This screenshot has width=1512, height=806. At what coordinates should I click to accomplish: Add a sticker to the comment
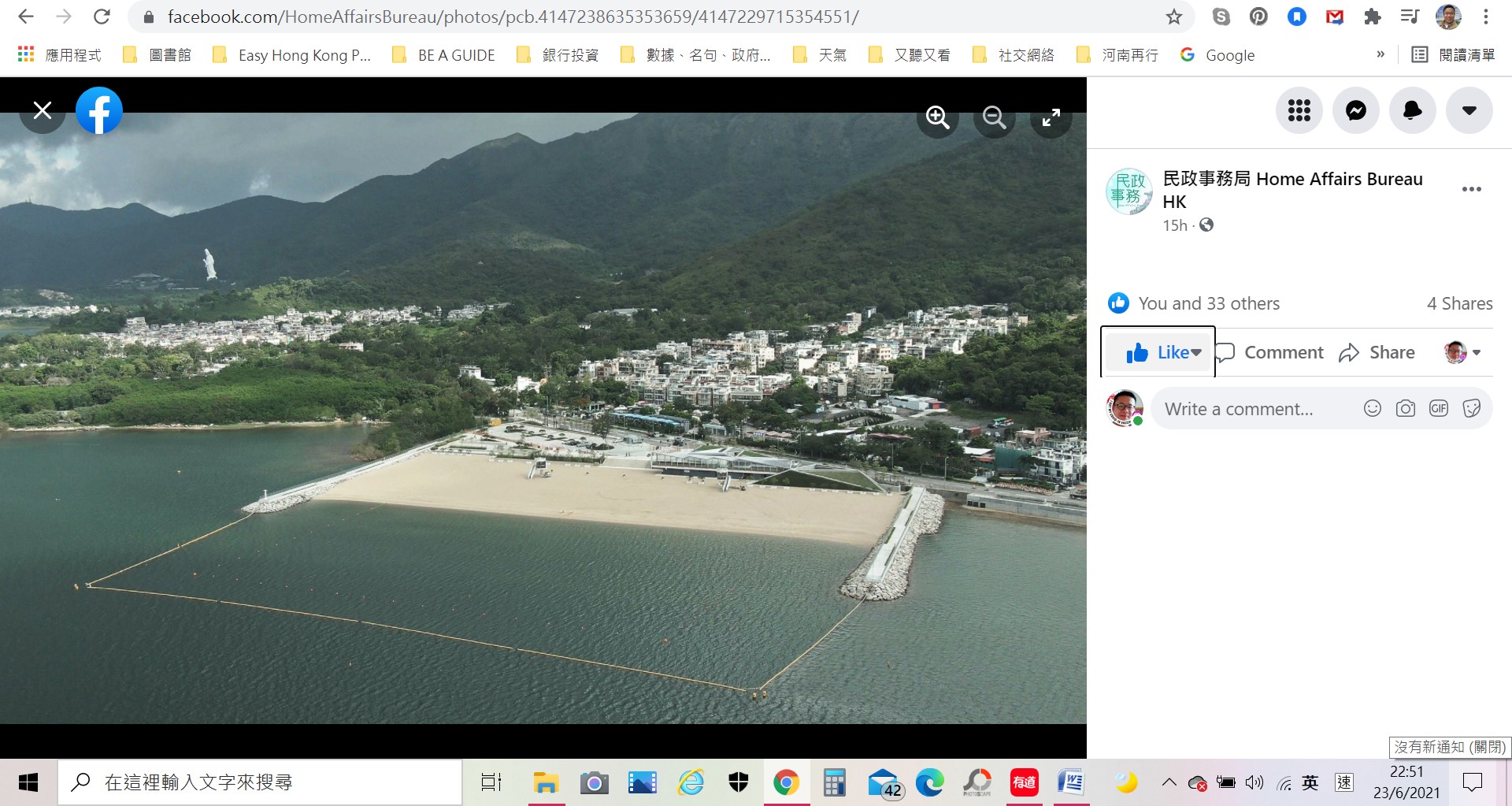tap(1472, 408)
